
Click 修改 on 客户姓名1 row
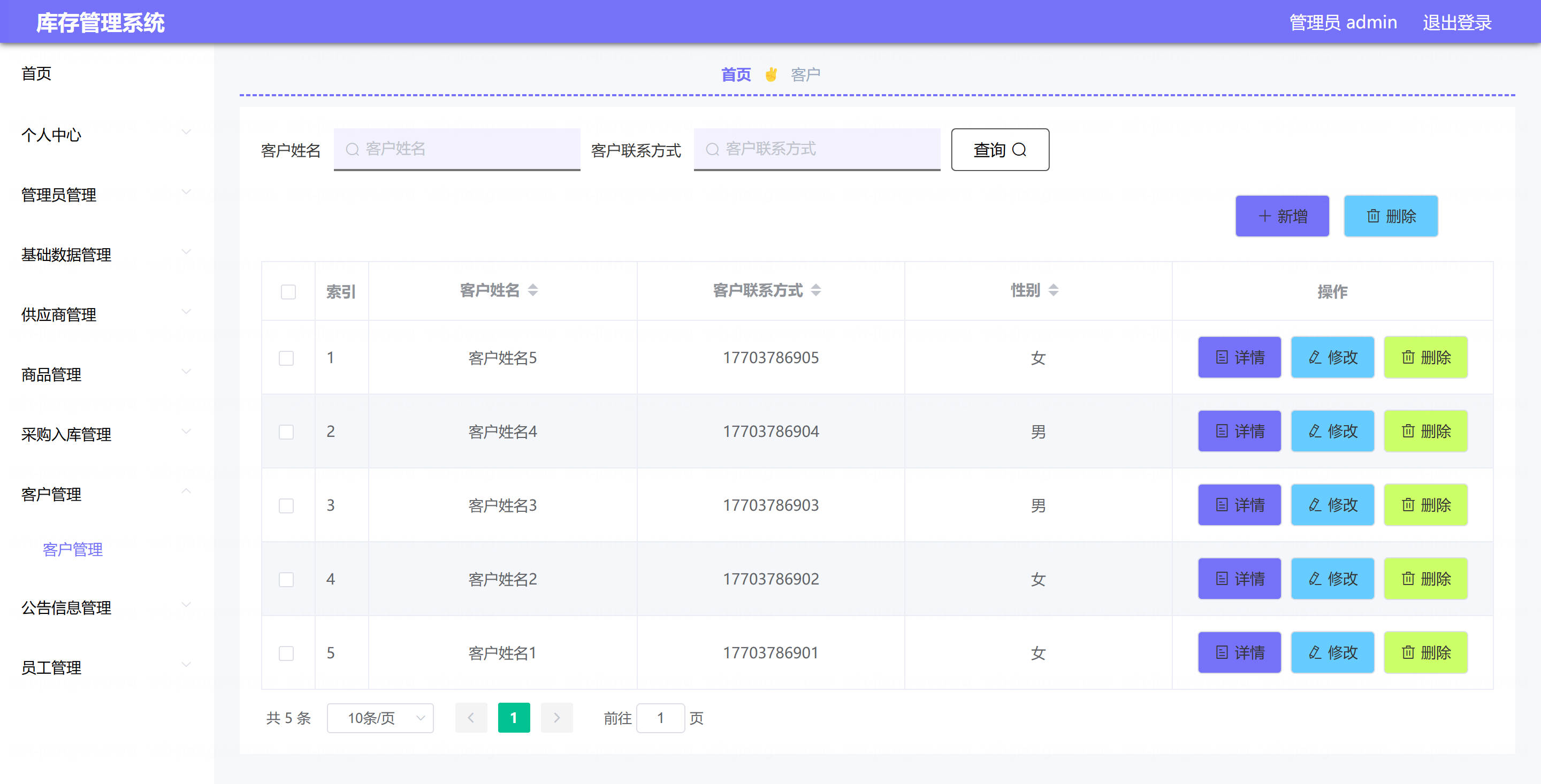tap(1332, 652)
